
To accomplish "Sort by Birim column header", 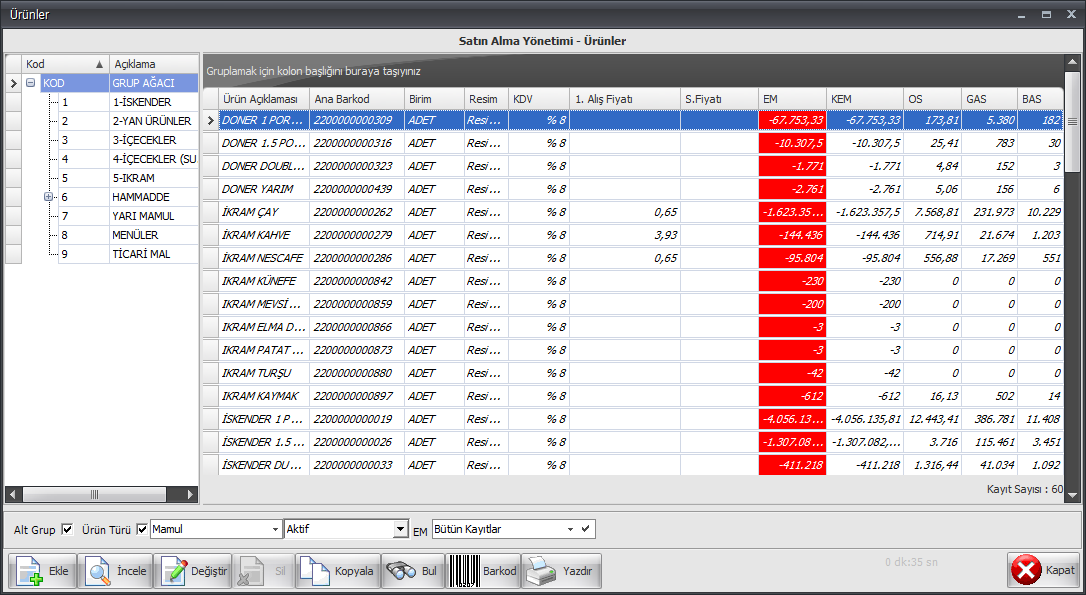I will point(434,99).
